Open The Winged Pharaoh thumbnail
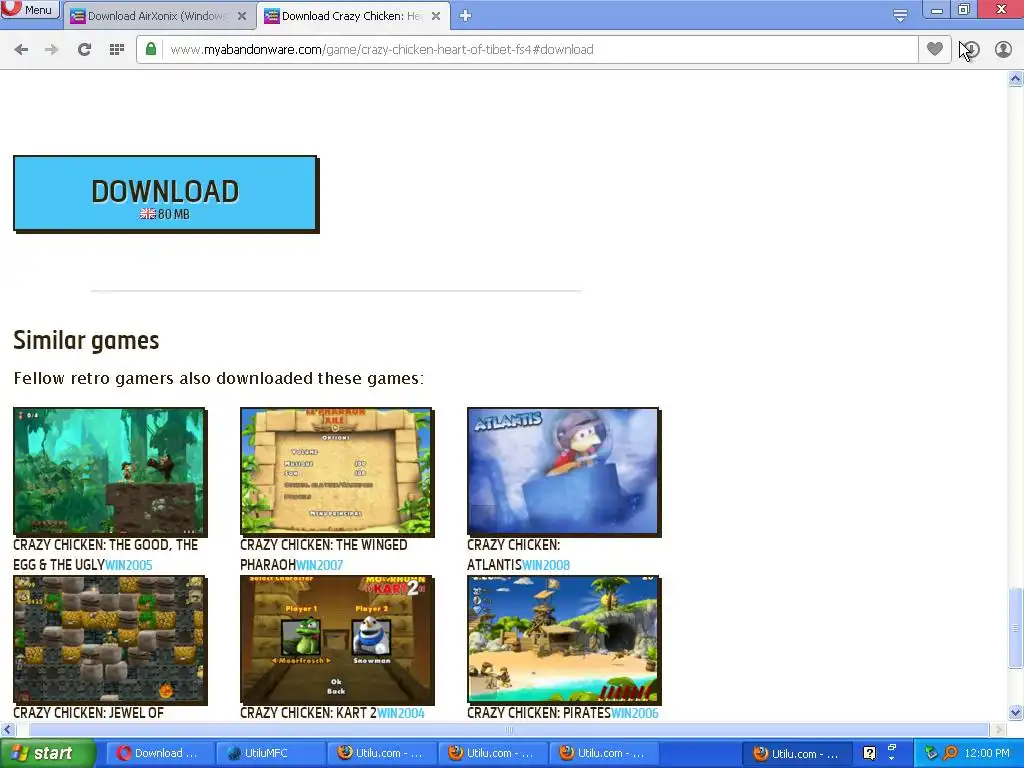This screenshot has width=1024, height=768. (x=336, y=472)
